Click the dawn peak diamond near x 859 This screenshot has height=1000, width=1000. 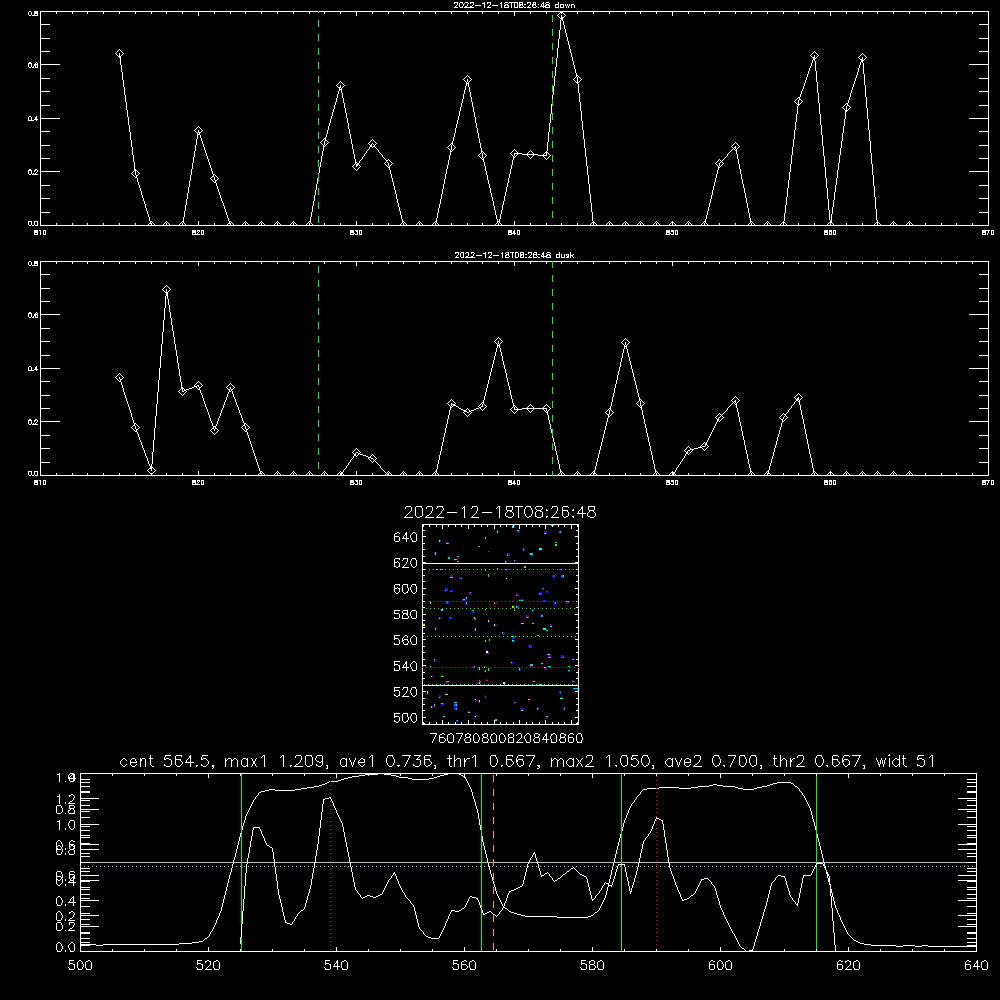pyautogui.click(x=814, y=56)
